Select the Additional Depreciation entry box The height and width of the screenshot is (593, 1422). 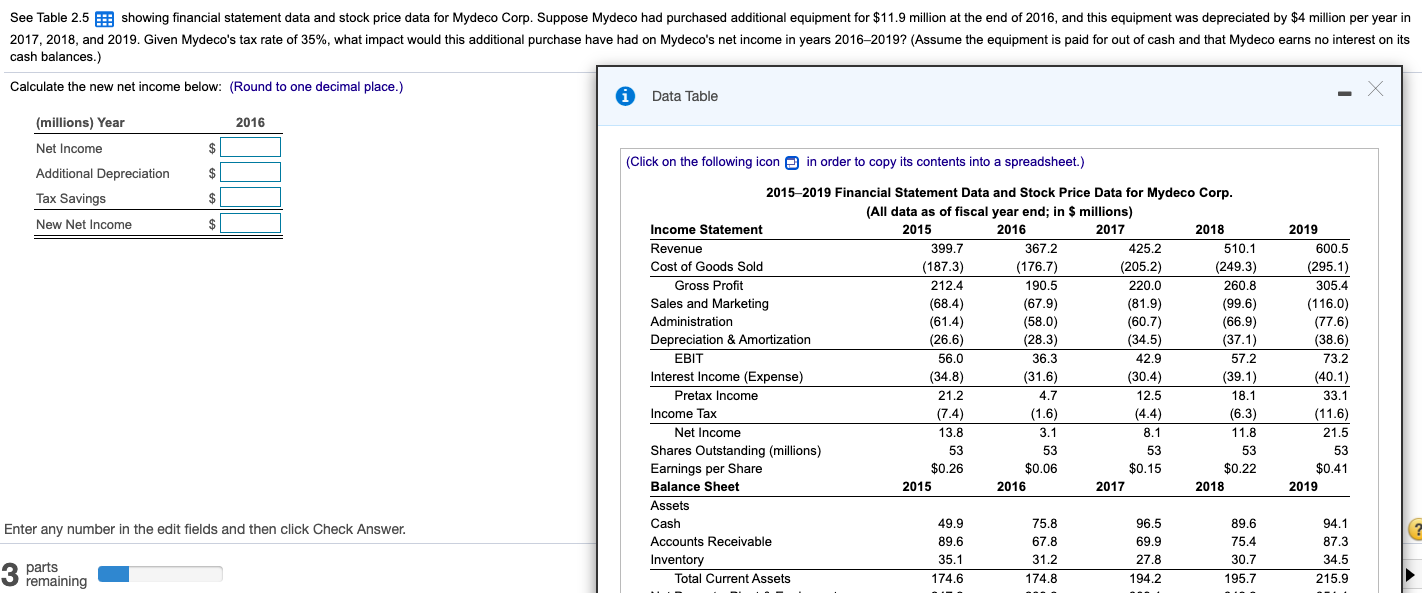click(251, 172)
